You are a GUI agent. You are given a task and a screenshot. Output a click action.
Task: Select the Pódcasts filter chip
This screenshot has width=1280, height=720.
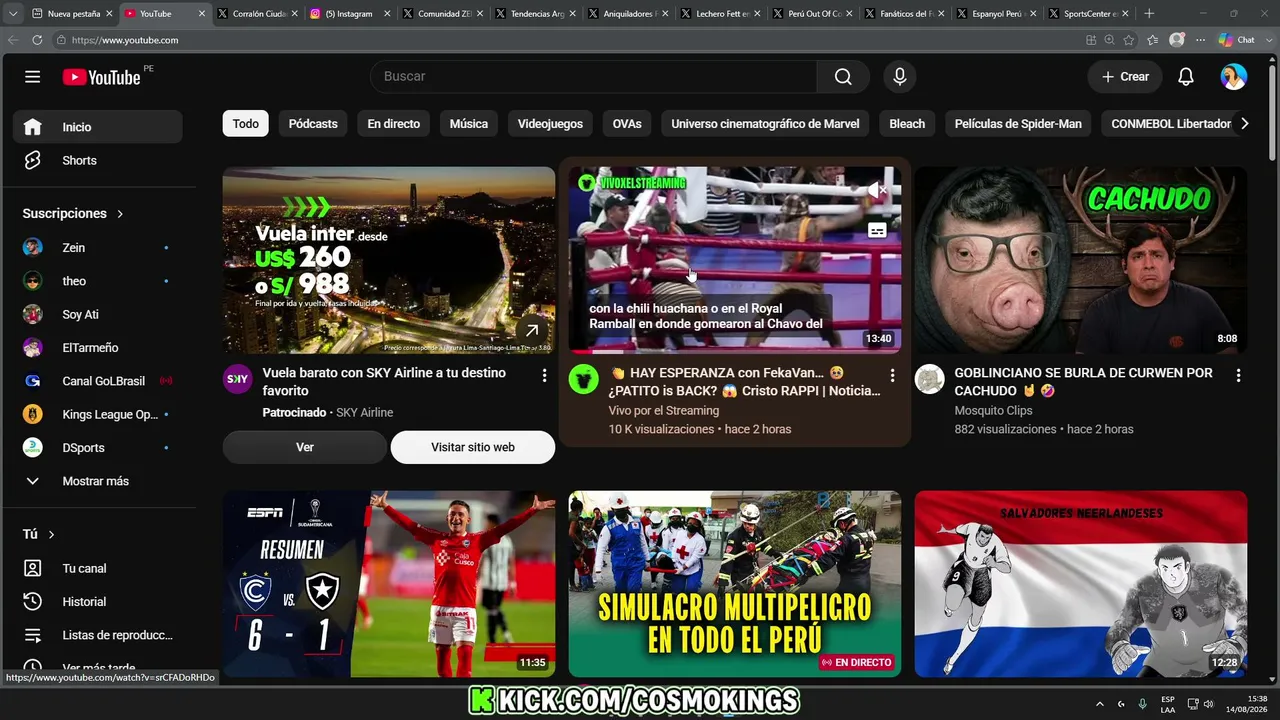click(313, 124)
